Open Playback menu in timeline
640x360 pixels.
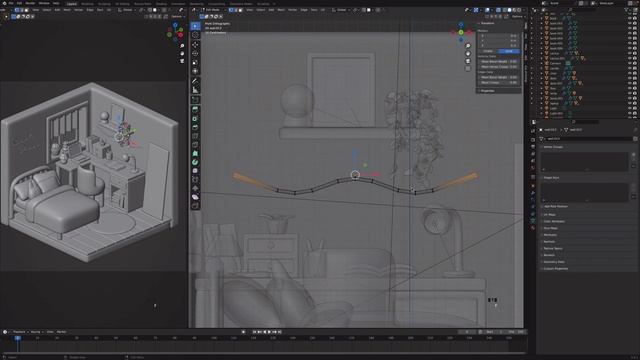19,332
